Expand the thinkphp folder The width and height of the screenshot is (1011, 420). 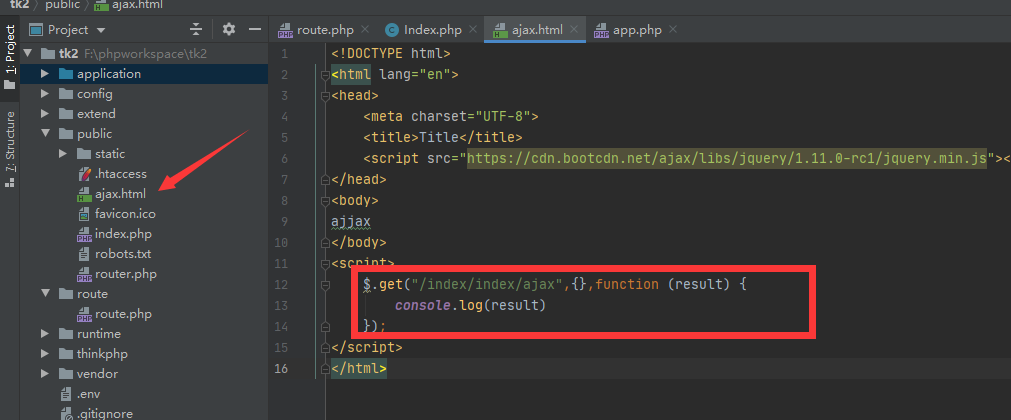(44, 354)
